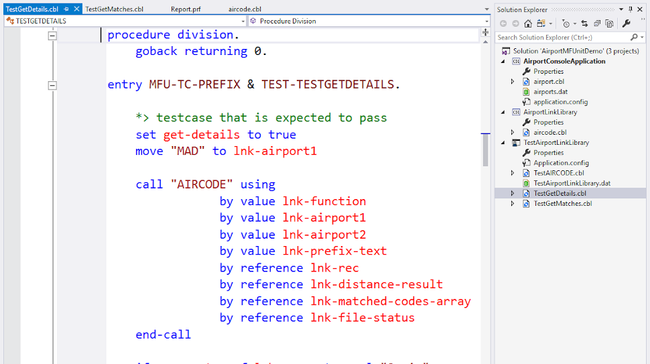Screen dimensions: 650x364
Task: Select Solution 'AirportMFUnitDemo' root node
Action: [x=576, y=51]
